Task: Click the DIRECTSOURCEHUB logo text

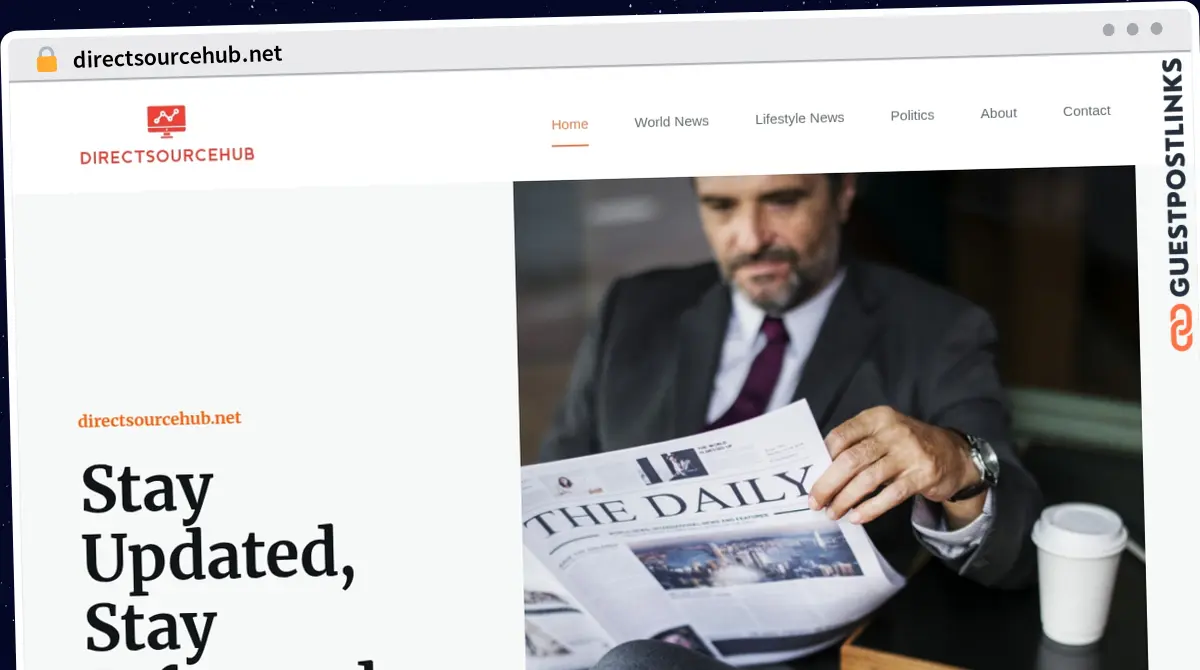Action: point(167,155)
